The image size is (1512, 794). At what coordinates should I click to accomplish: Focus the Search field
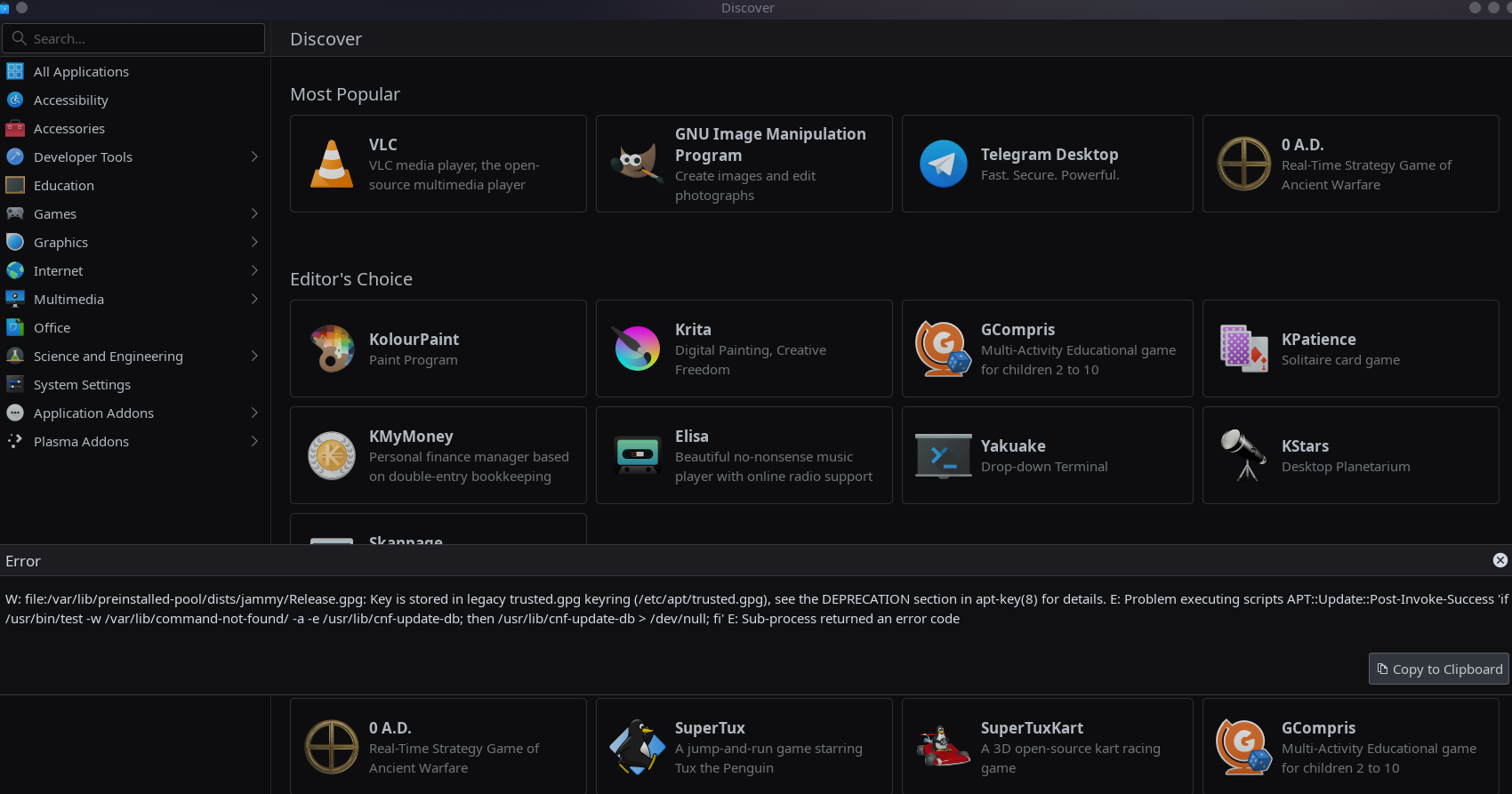(133, 38)
